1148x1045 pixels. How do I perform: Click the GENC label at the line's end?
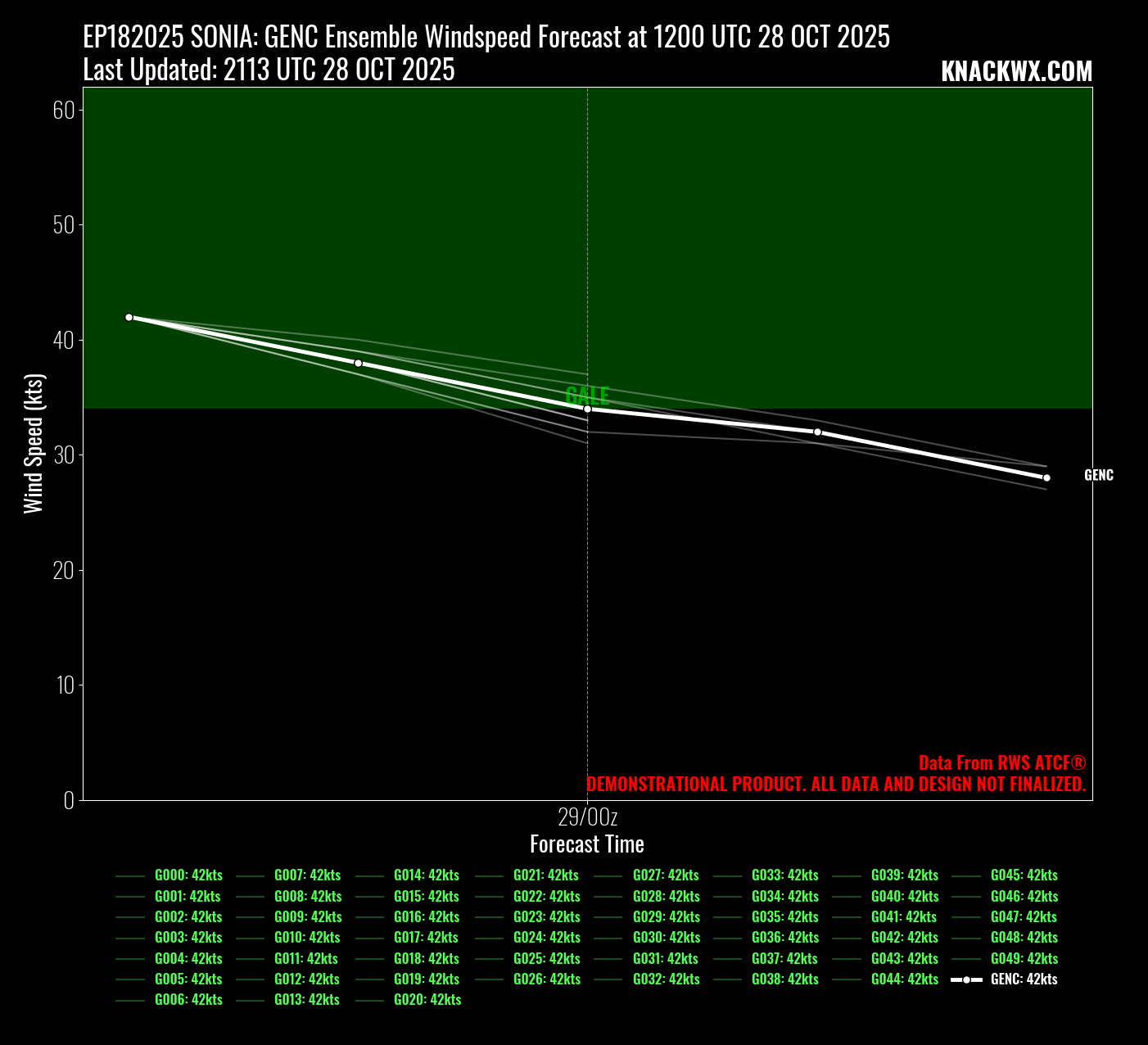[x=1098, y=475]
